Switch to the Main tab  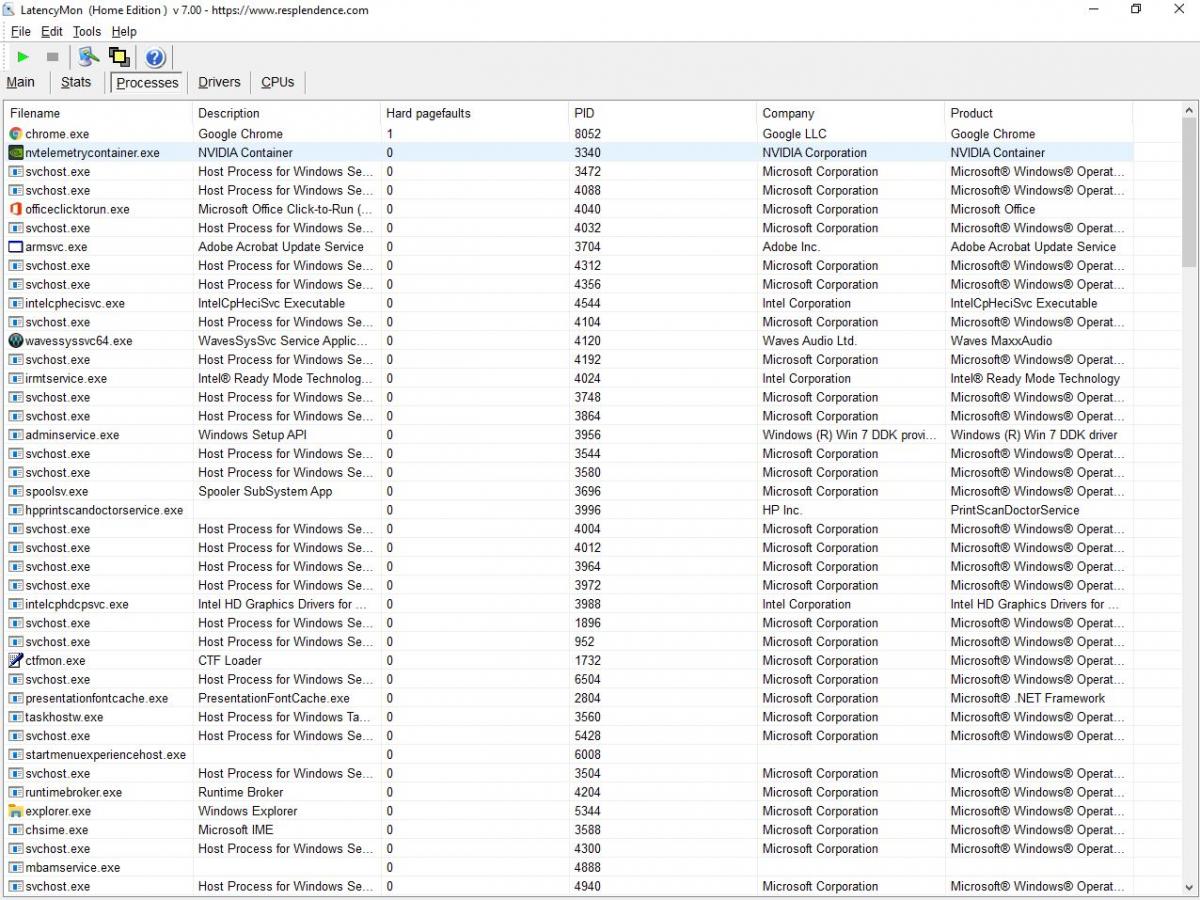21,82
